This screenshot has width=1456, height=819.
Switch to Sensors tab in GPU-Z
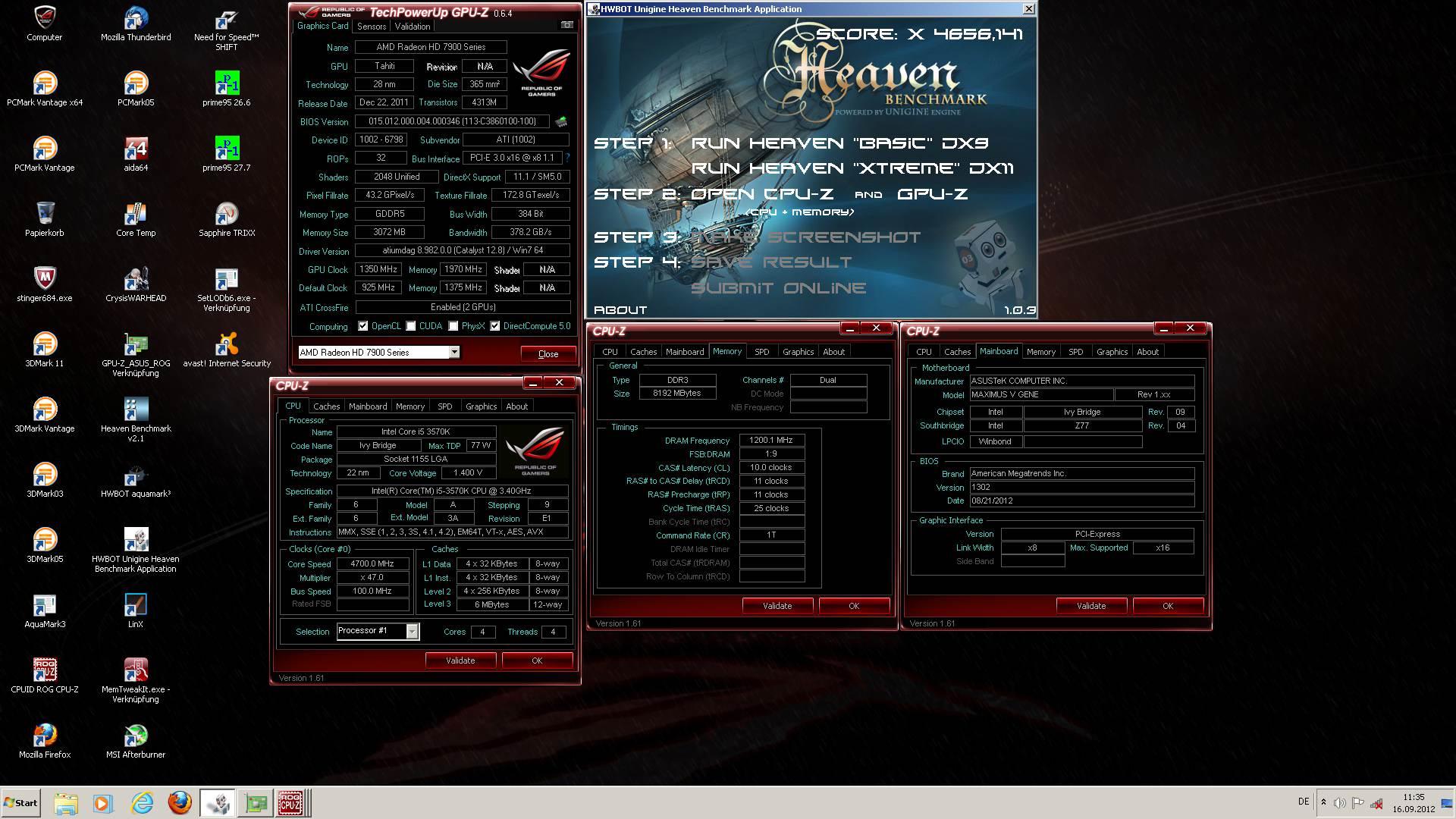click(372, 26)
